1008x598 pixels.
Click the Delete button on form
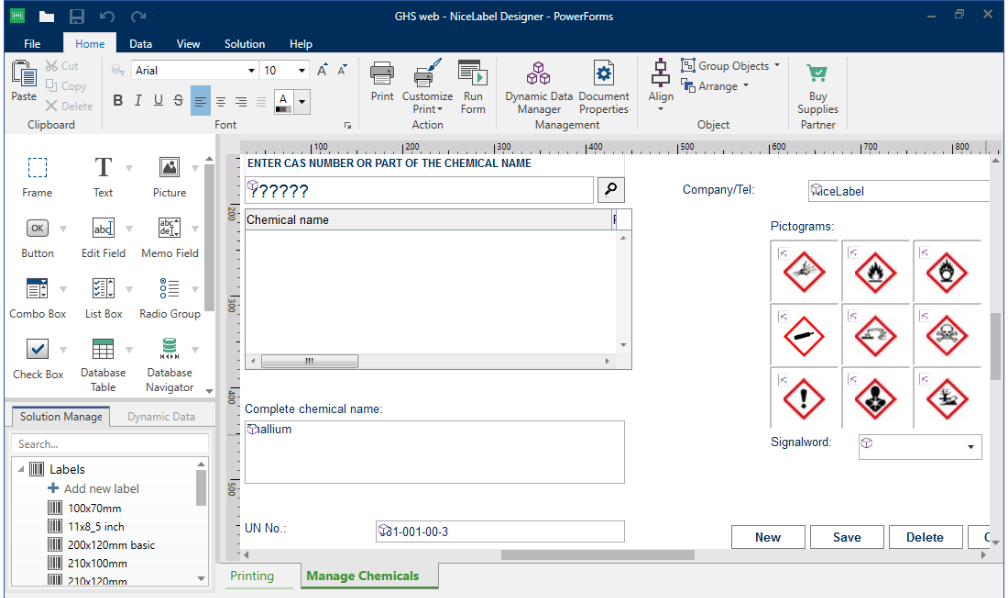[925, 538]
